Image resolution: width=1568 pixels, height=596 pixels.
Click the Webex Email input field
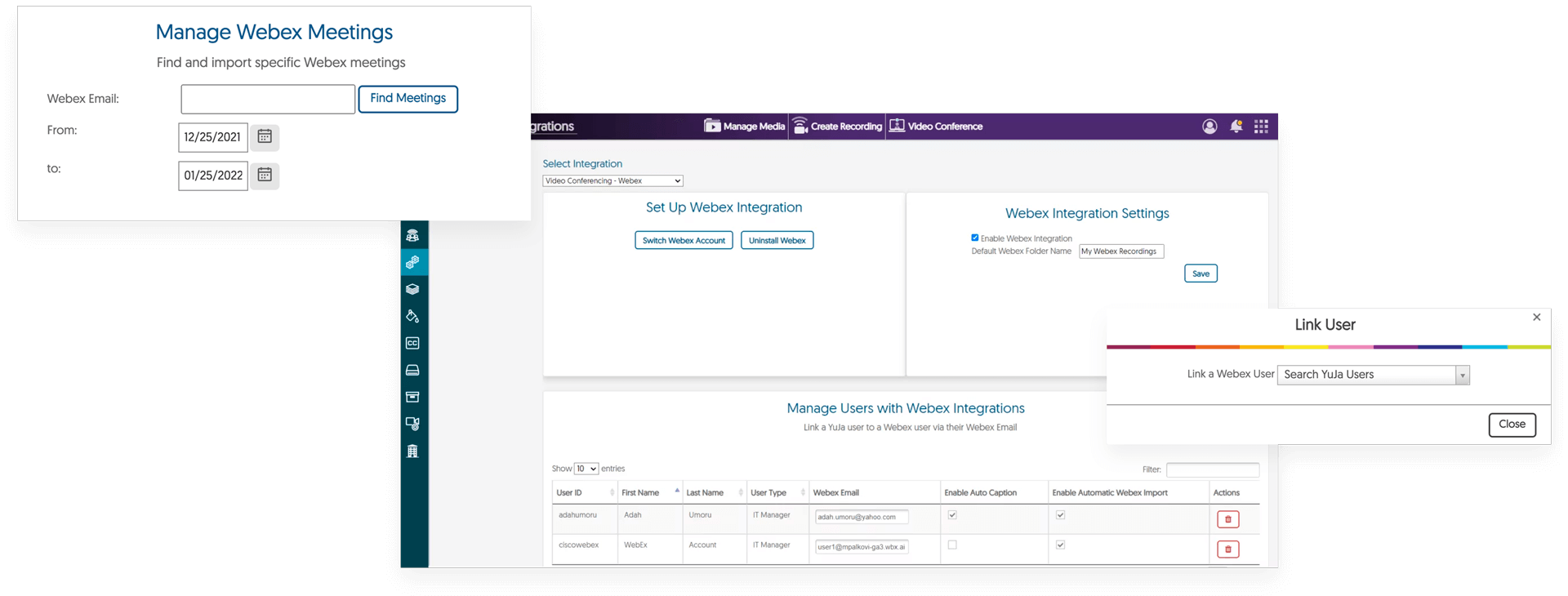268,99
